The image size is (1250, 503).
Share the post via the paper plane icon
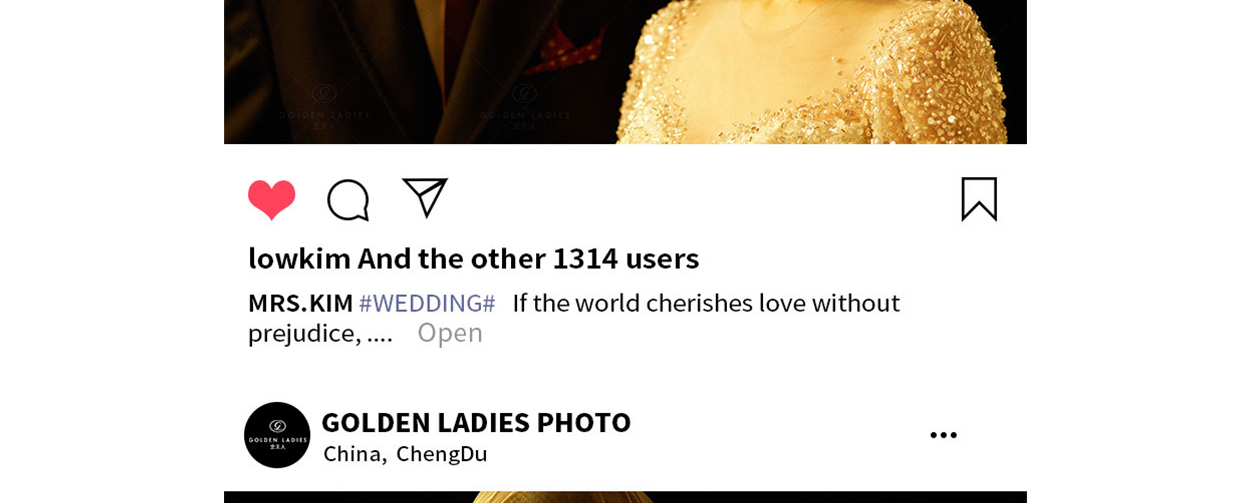425,197
